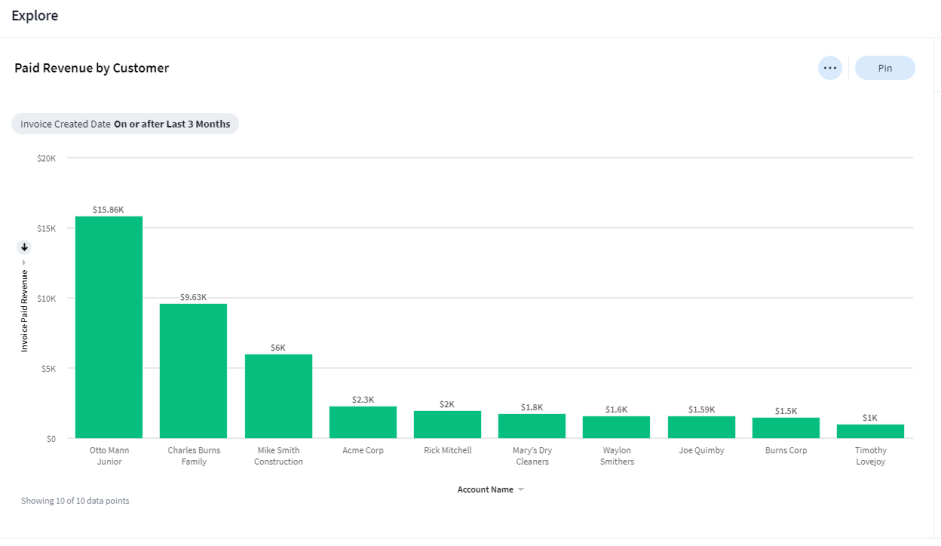The height and width of the screenshot is (546, 941).
Task: Open the three-dot more options menu
Action: pos(829,68)
